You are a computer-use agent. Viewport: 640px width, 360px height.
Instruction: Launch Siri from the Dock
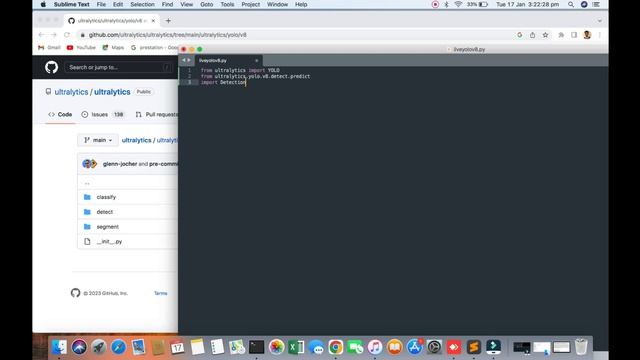coord(79,347)
